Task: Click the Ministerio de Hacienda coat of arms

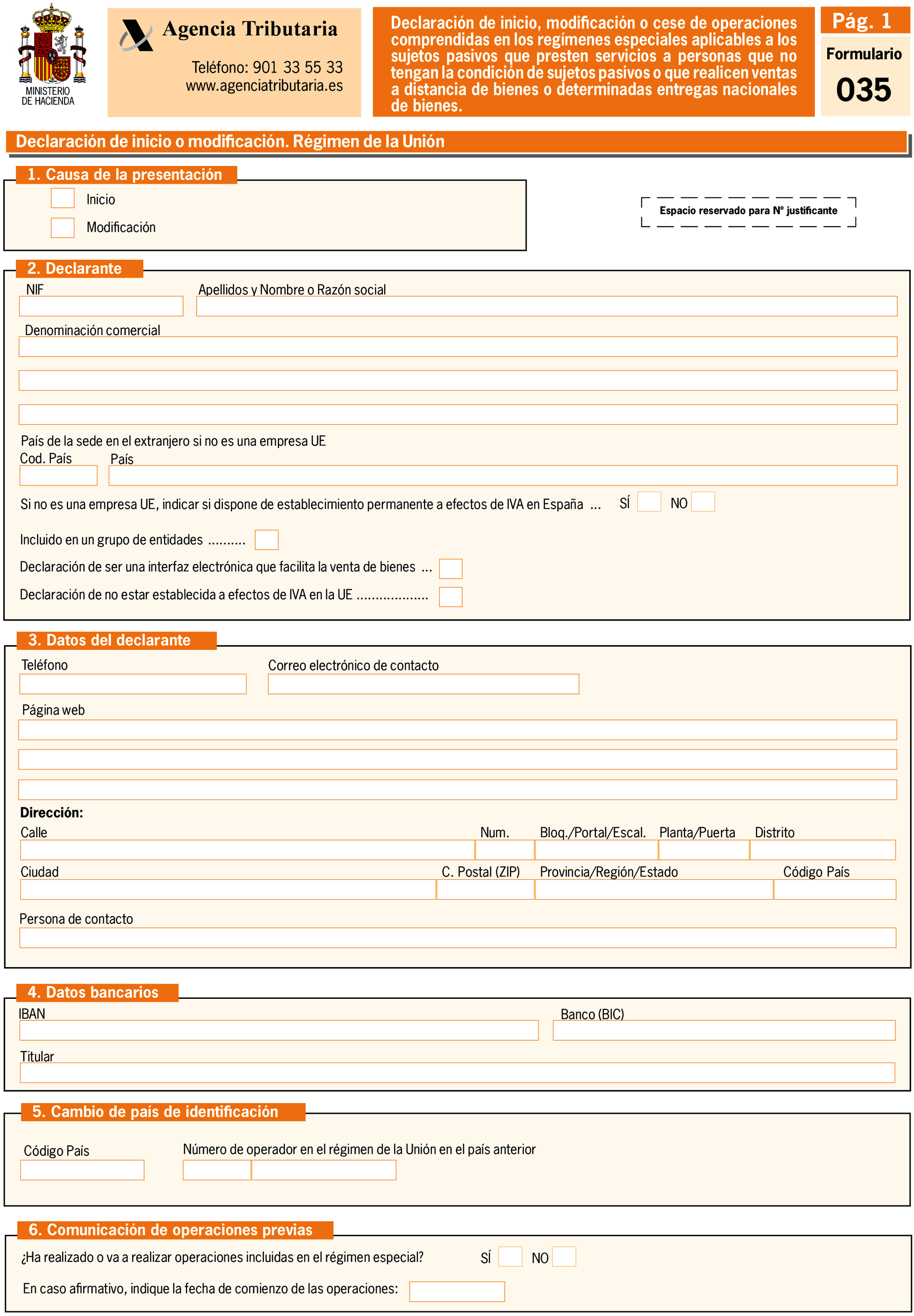Action: click(52, 45)
